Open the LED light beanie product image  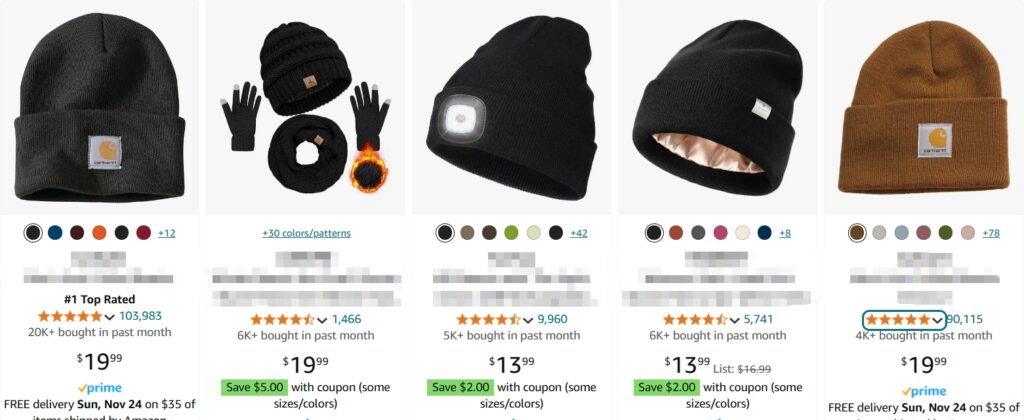511,108
